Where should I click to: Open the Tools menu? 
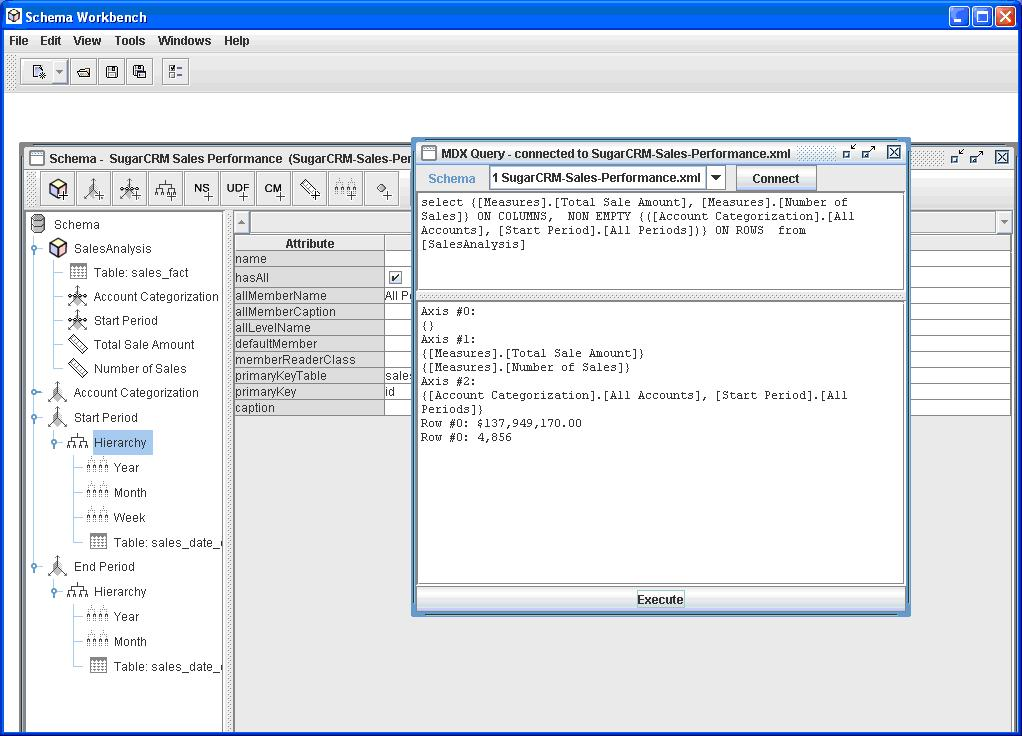click(x=129, y=41)
